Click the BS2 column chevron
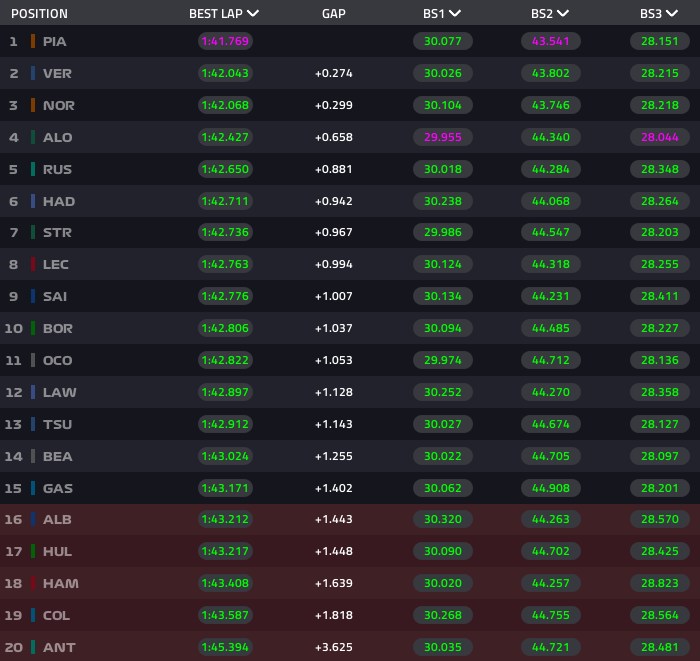Viewport: 700px width, 661px height. click(x=563, y=13)
